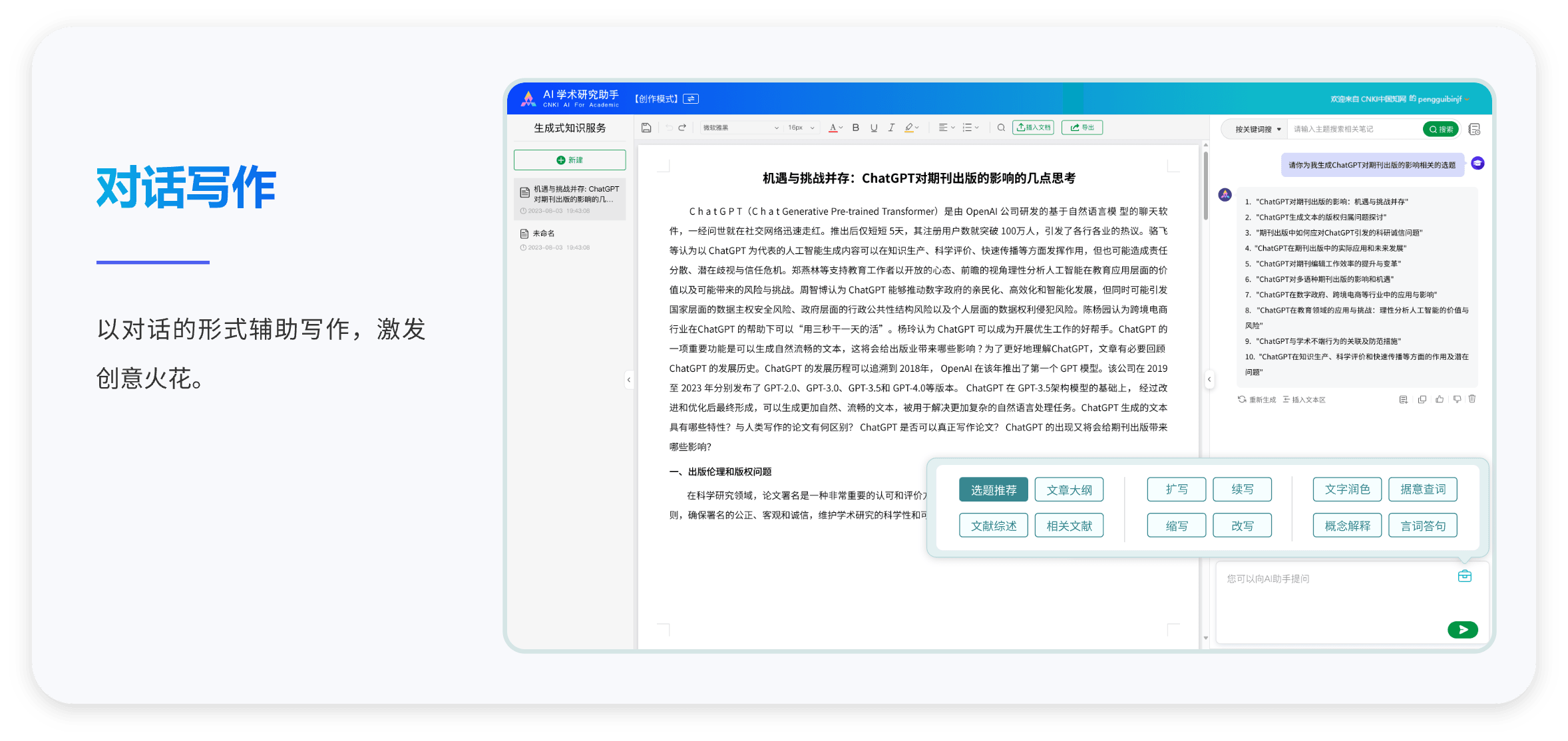Screen dimensions: 1568x741
Task: Select the 选题推荐 function
Action: [994, 490]
